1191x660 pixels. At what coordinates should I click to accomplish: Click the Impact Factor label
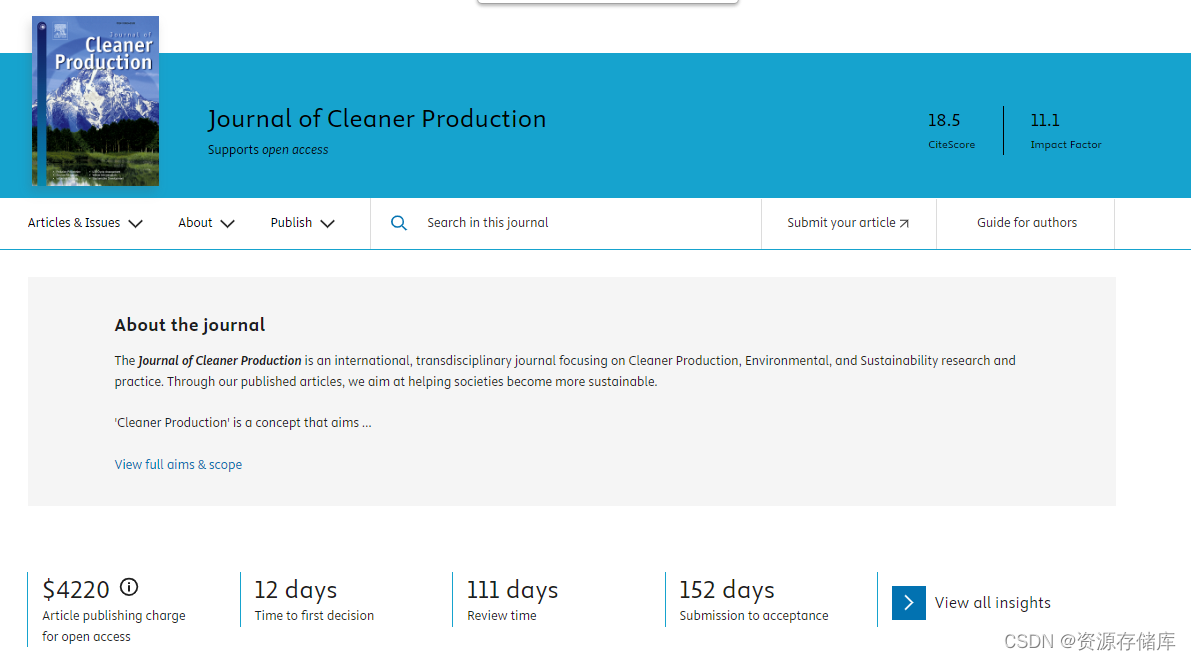1066,144
